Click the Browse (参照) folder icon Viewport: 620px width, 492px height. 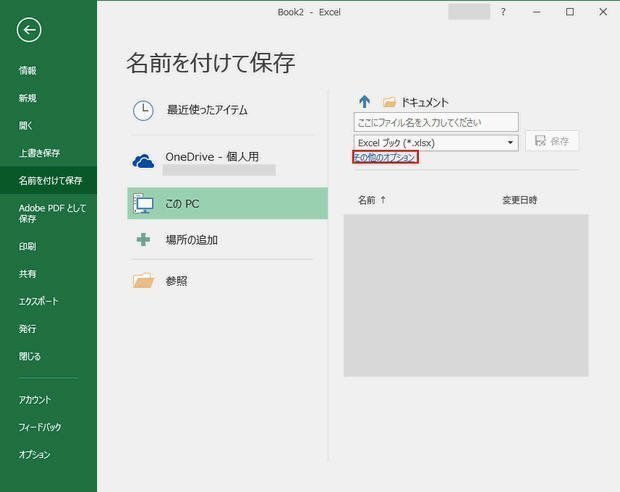pos(143,280)
